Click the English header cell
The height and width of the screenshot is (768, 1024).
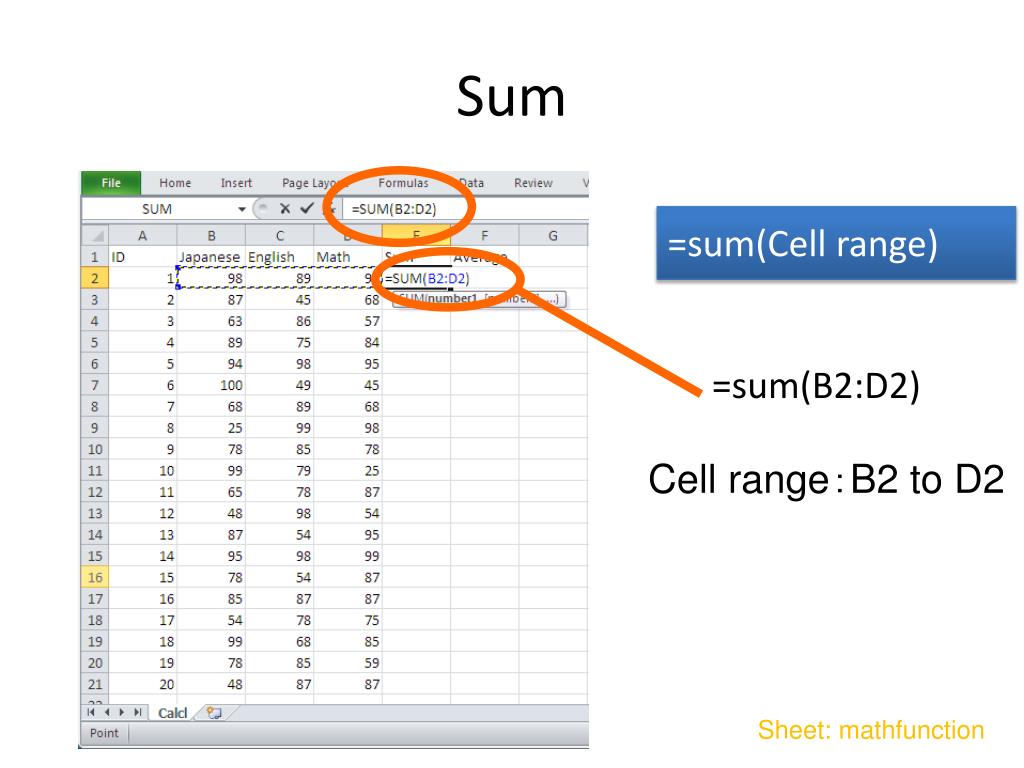click(x=280, y=257)
